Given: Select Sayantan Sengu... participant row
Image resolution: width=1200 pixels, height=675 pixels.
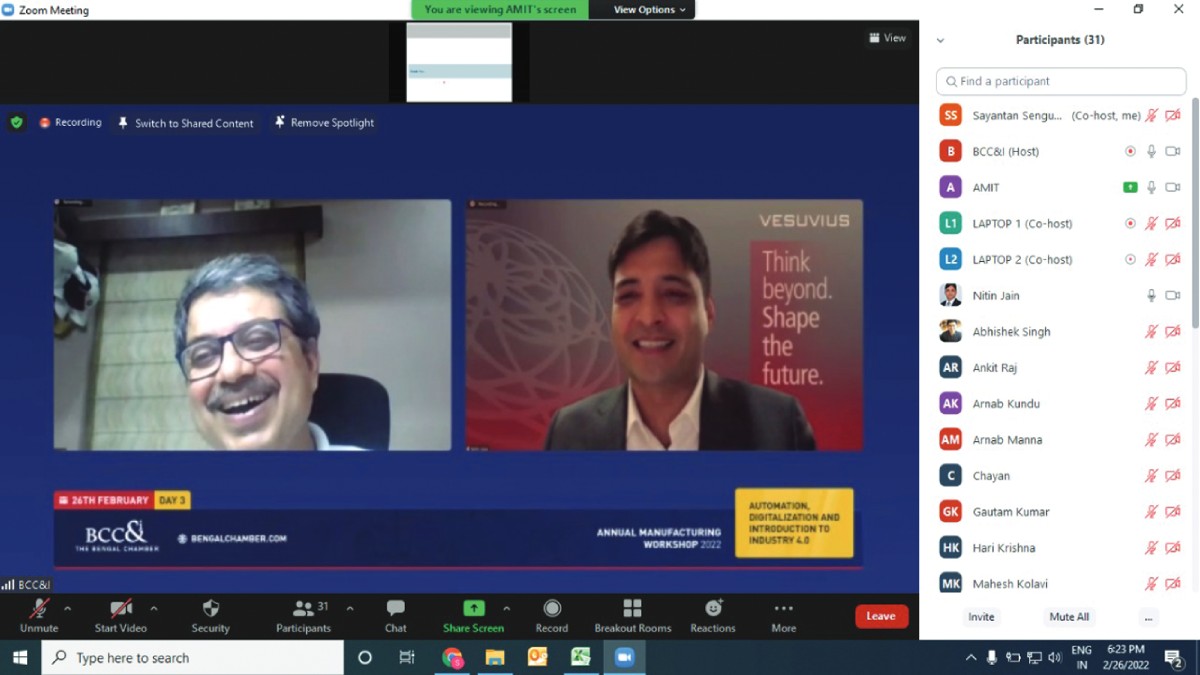Looking at the screenshot, I should tap(1060, 115).
